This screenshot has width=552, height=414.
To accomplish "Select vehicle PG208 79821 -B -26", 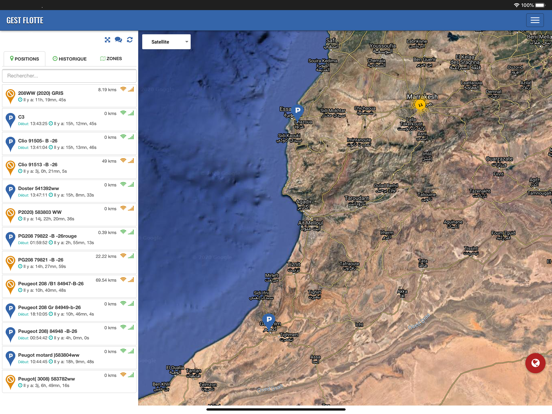I will 40,260.
